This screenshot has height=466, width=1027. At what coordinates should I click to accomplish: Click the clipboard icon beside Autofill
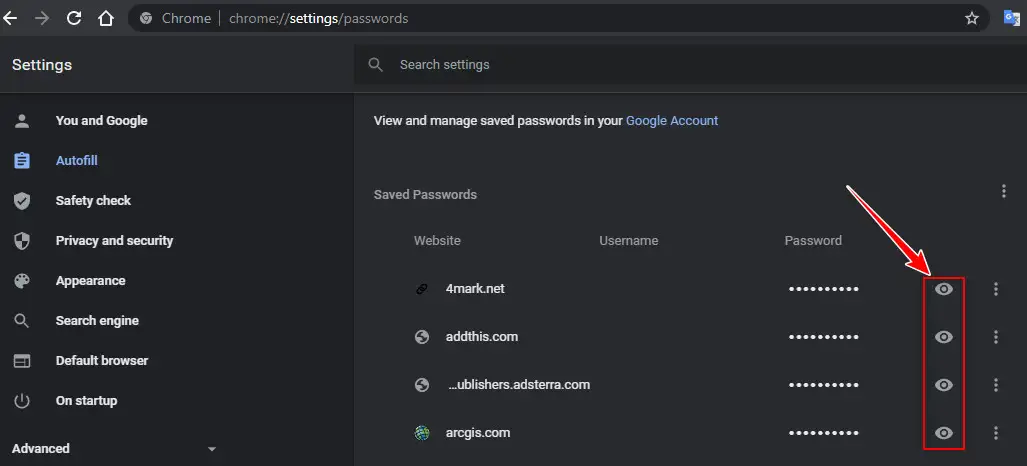tap(22, 161)
